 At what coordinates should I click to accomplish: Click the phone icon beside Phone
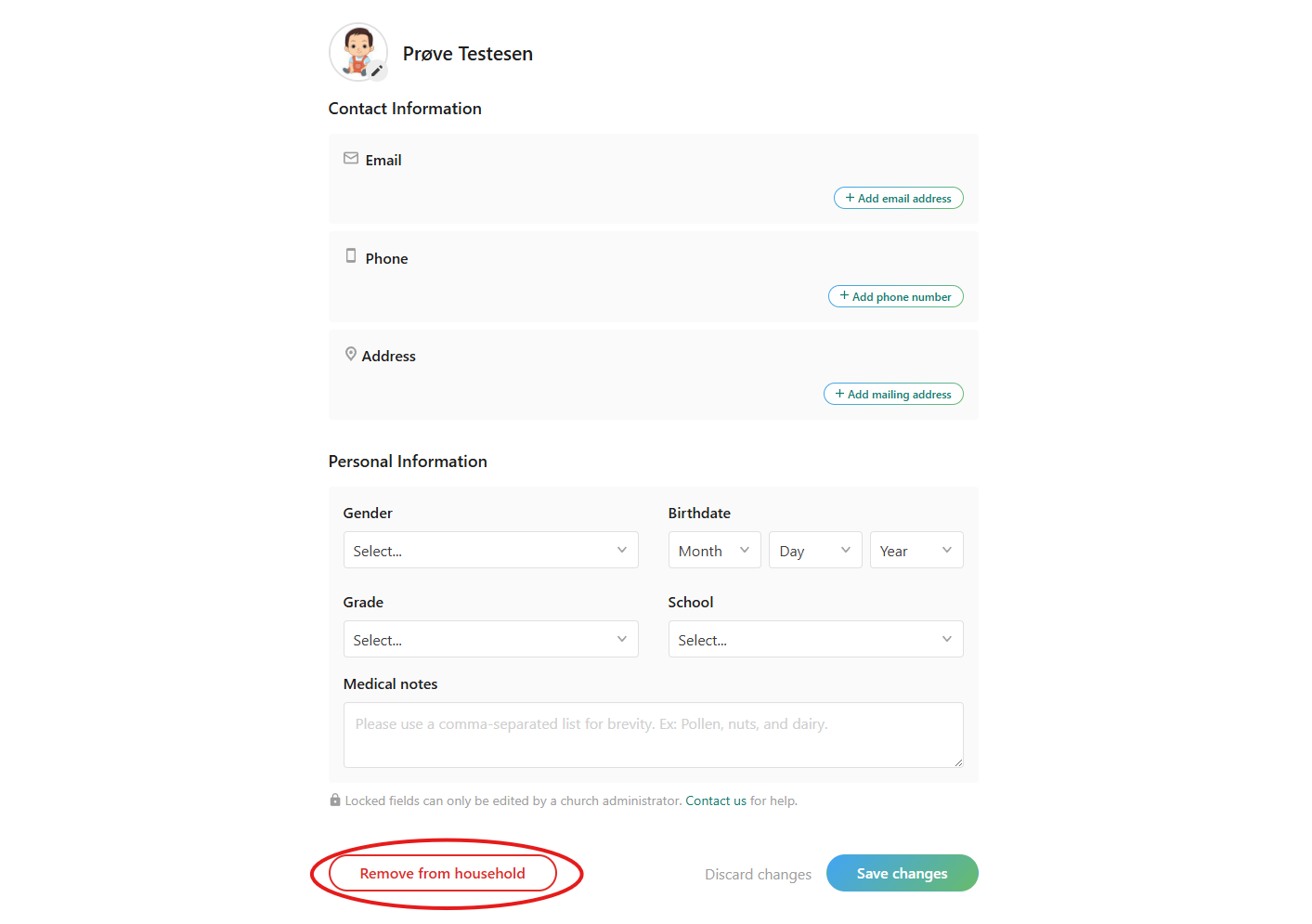coord(351,256)
